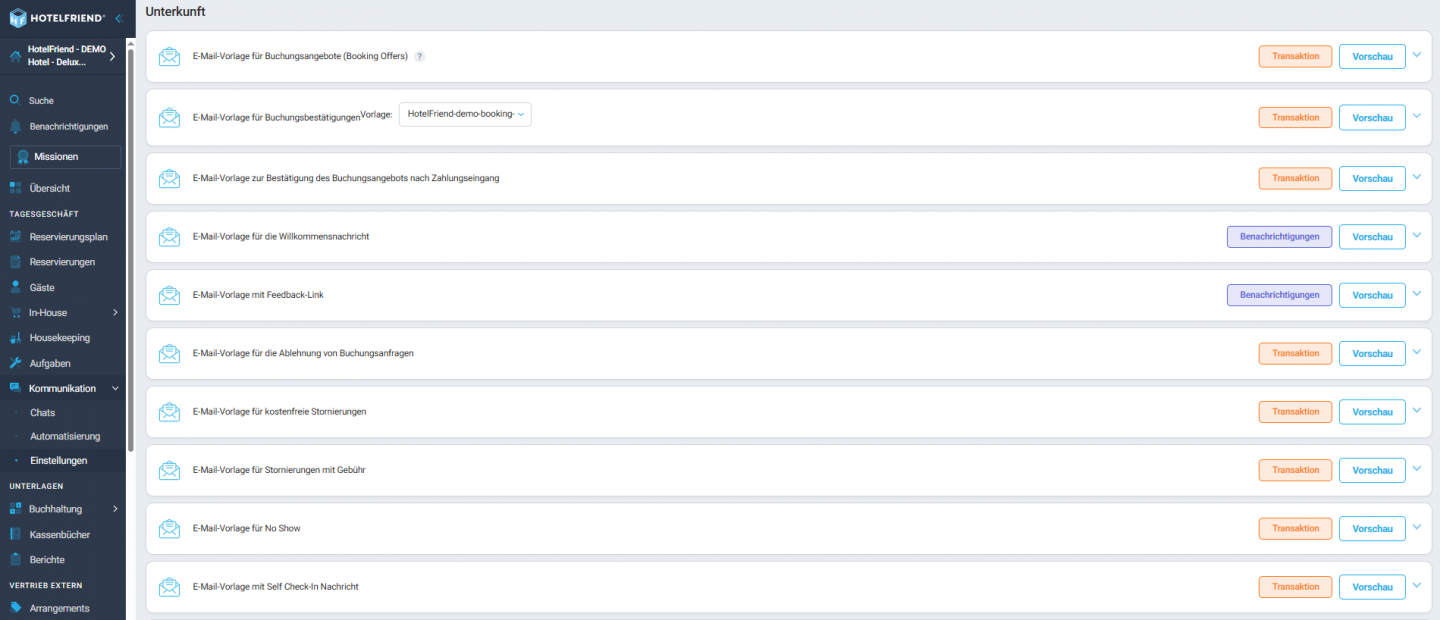Click Vorschau for kostenfreie Stornierungen template
1440x620 pixels.
point(1372,412)
